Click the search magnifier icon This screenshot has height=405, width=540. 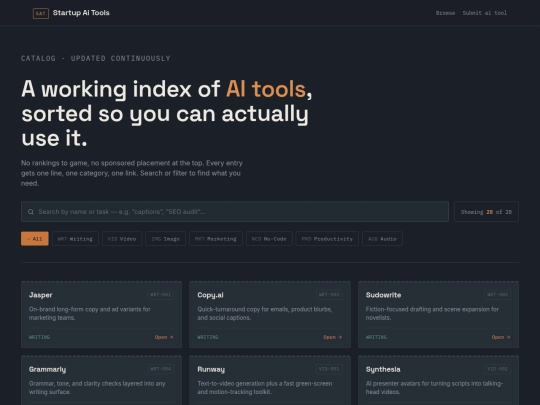click(31, 212)
